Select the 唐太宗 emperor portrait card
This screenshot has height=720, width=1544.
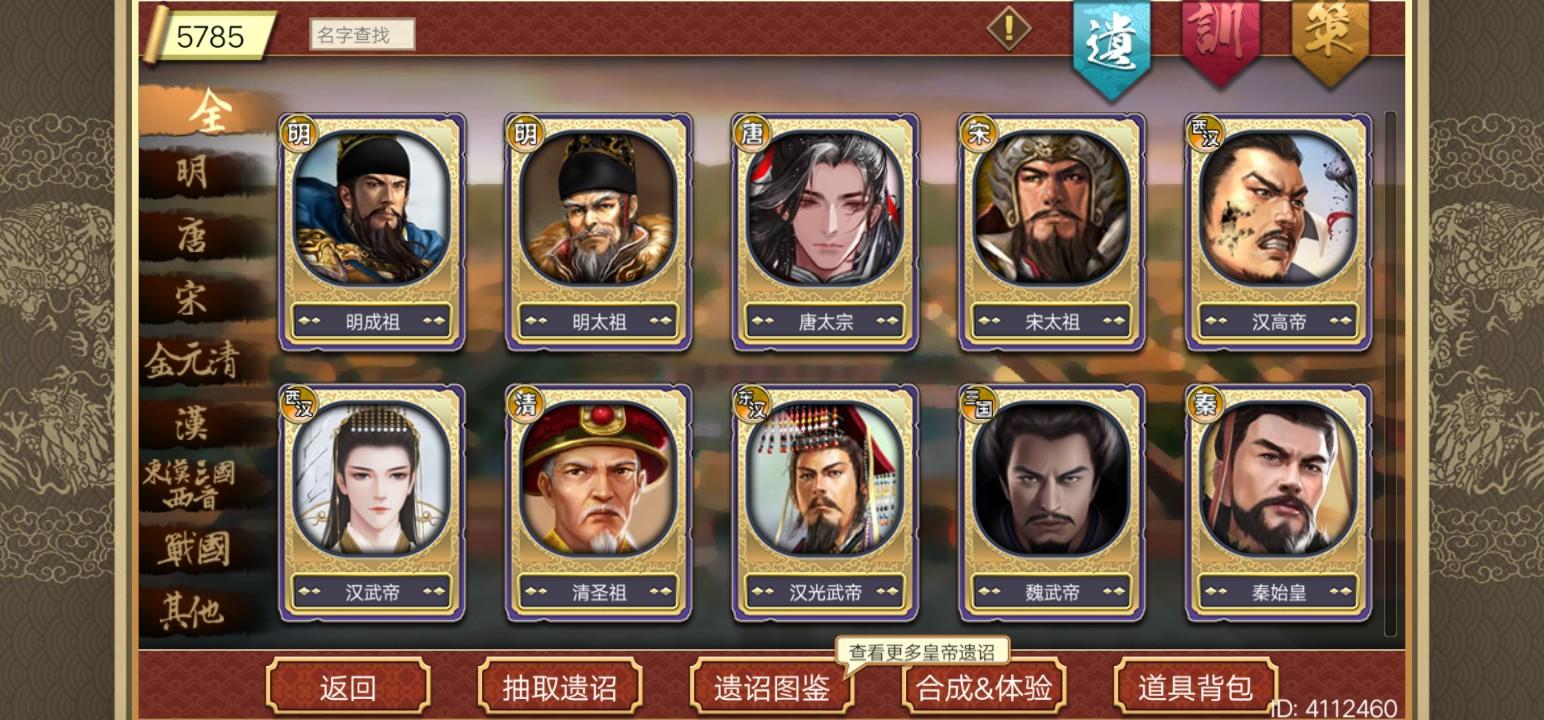825,232
